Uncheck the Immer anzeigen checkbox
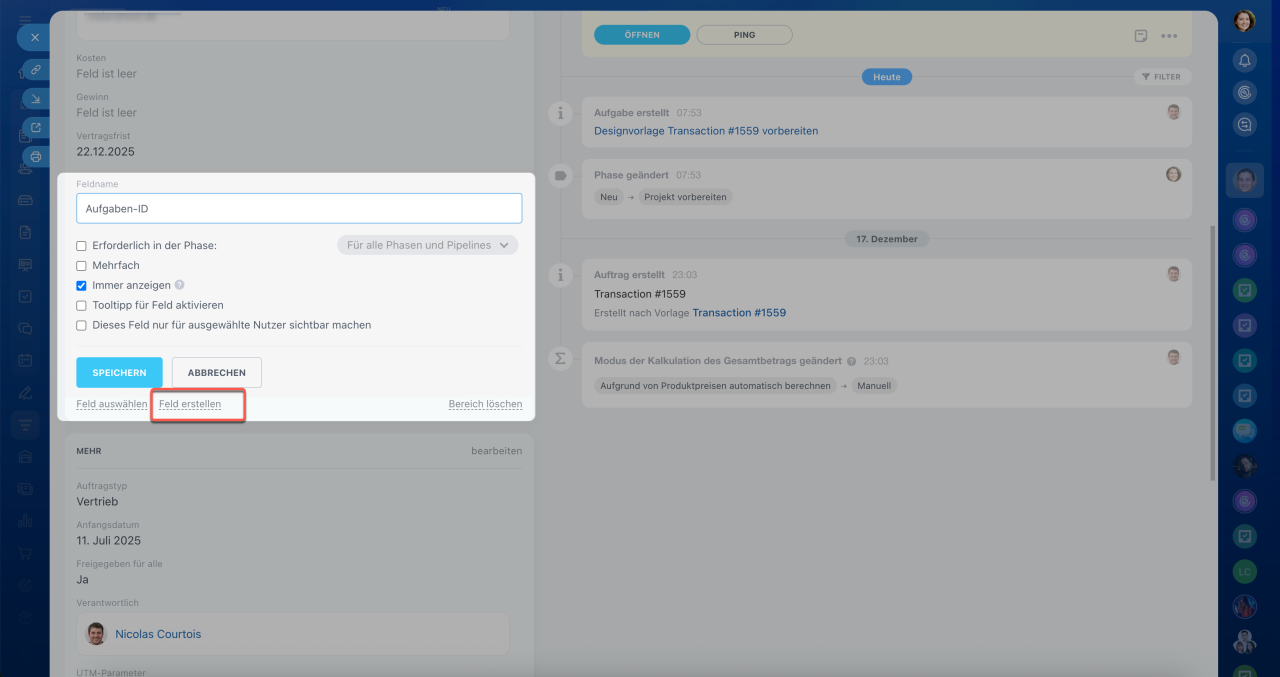Screen dimensions: 1280x677 [x=81, y=285]
